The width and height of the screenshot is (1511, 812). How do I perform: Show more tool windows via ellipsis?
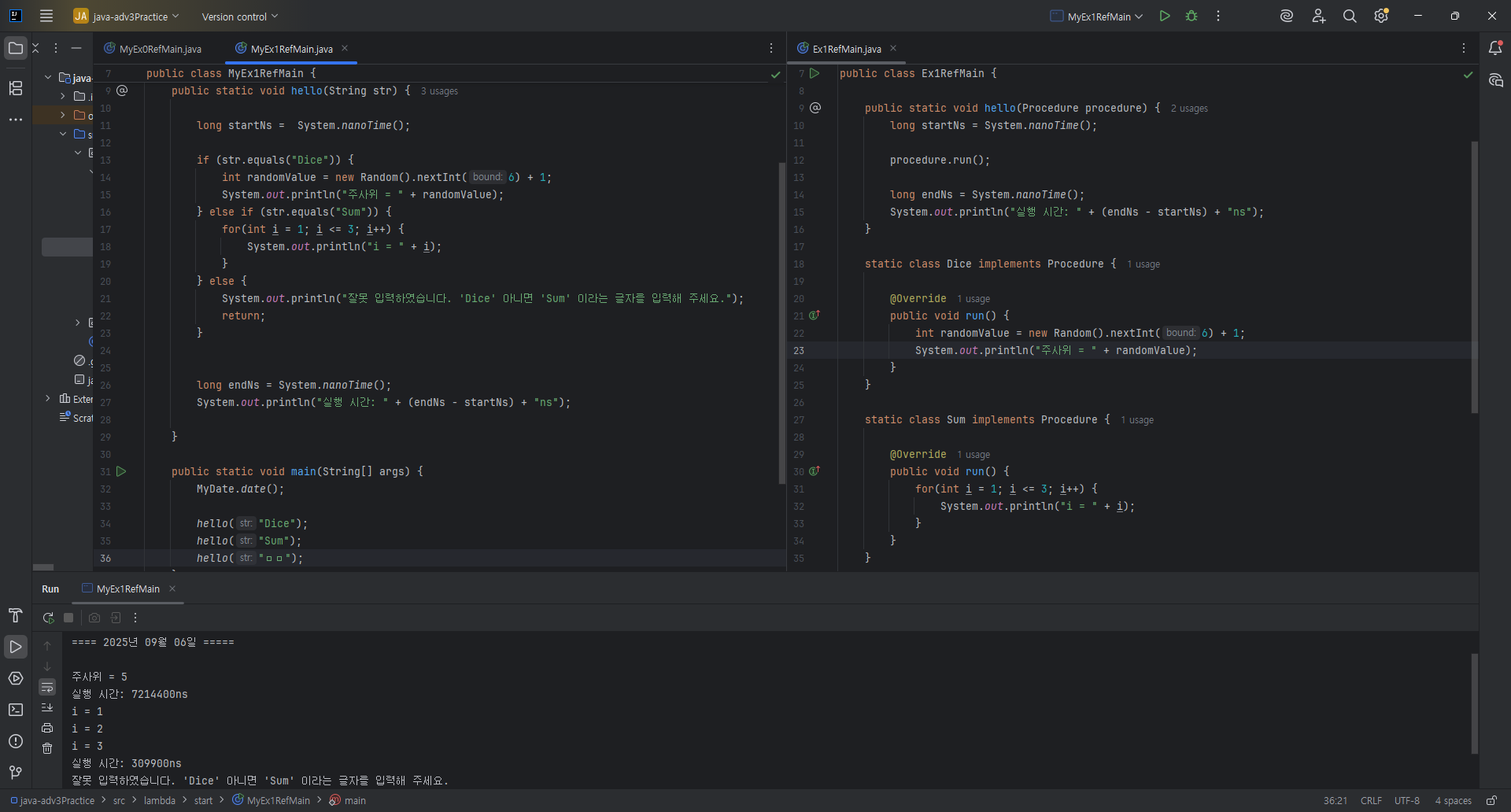click(x=16, y=120)
